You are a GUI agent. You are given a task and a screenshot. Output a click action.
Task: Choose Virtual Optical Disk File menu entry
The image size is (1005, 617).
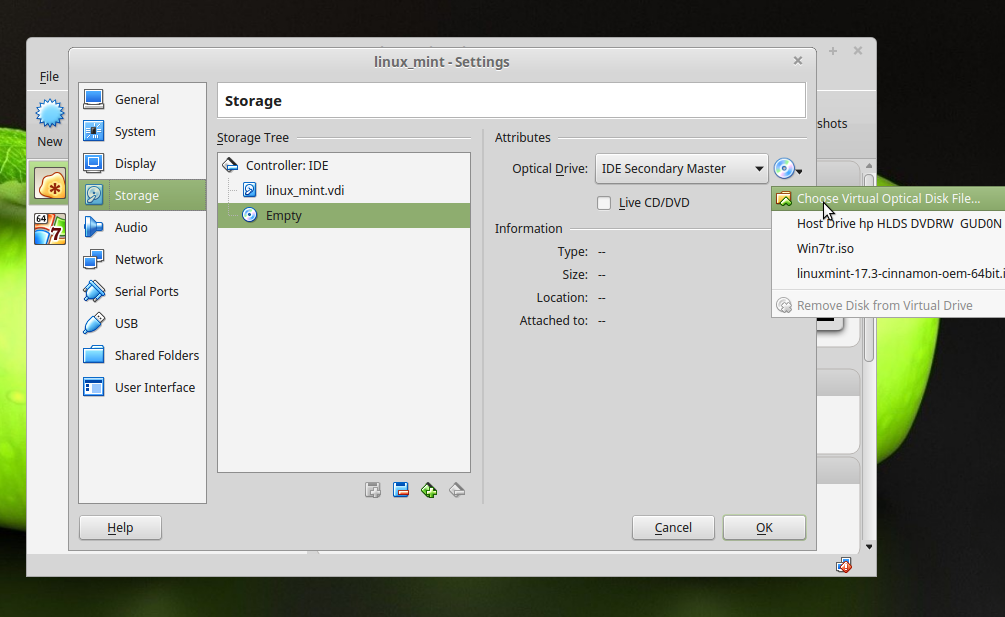[888, 199]
